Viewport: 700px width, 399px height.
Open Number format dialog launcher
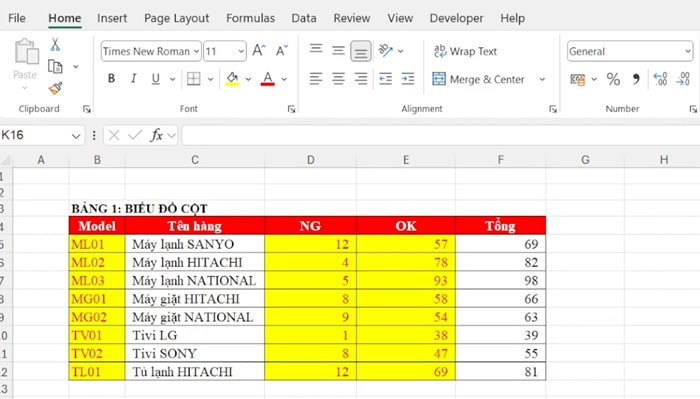tap(693, 109)
